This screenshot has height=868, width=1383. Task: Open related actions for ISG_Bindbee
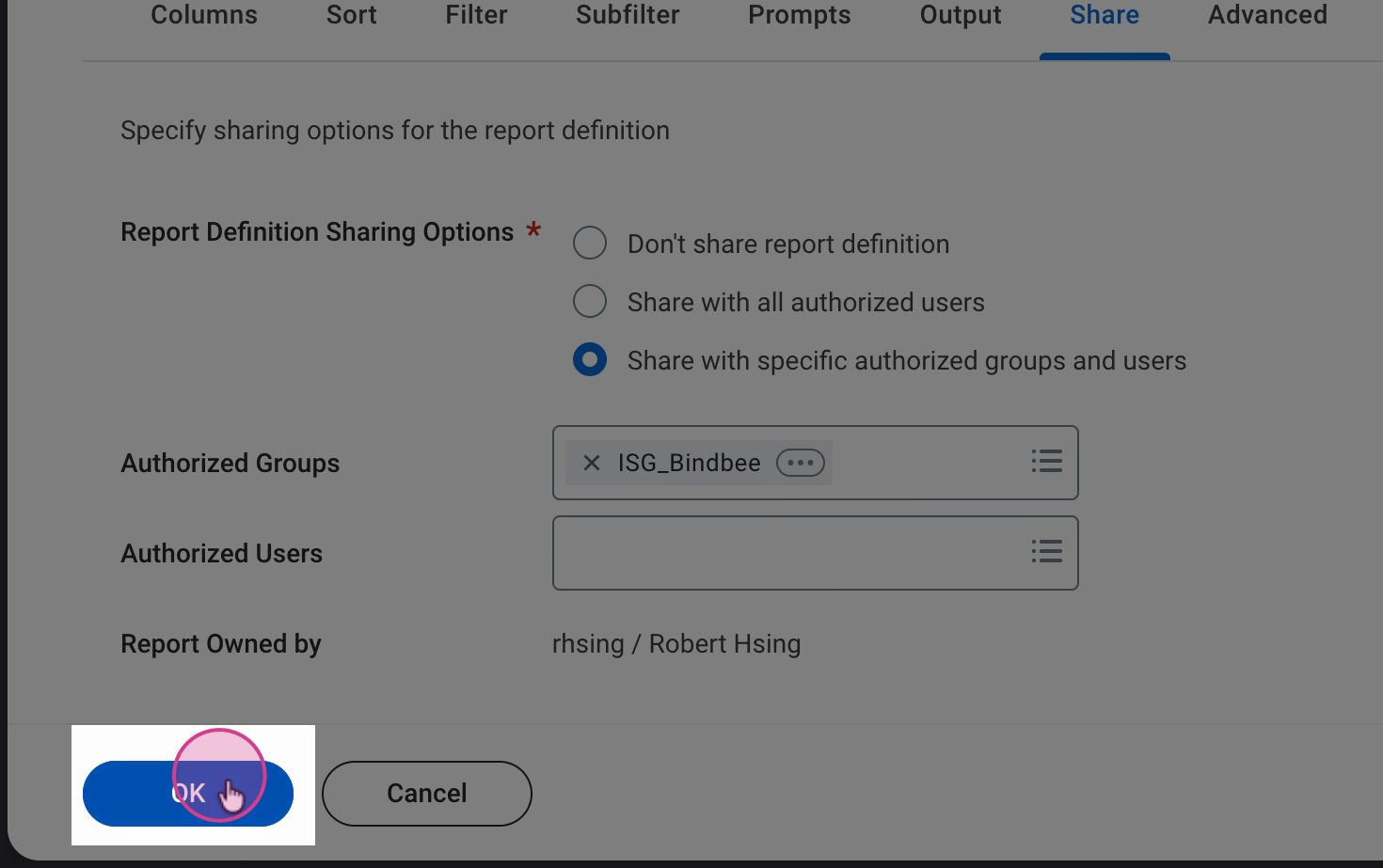tap(801, 463)
